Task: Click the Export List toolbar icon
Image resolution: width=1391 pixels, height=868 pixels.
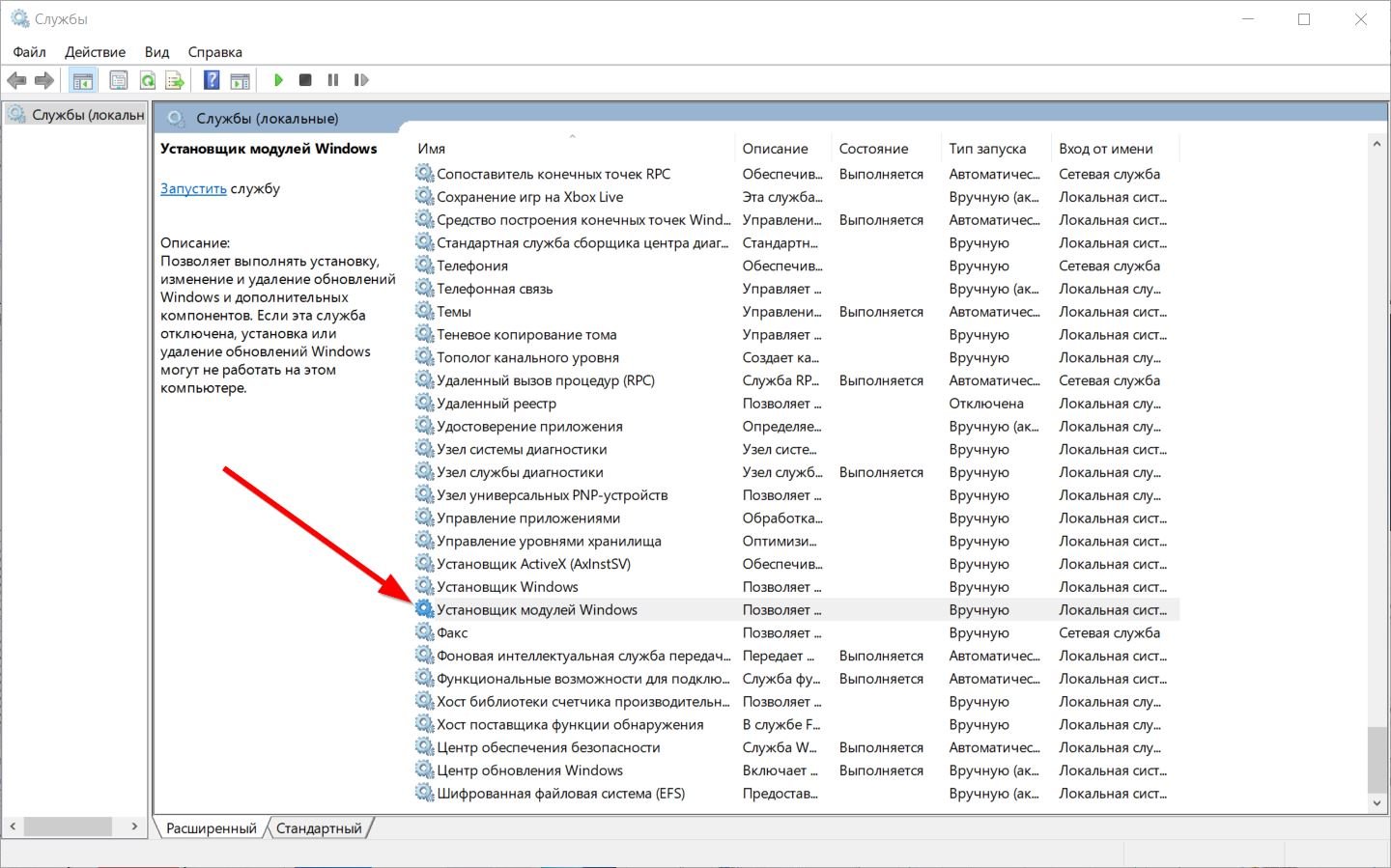Action: (x=175, y=80)
